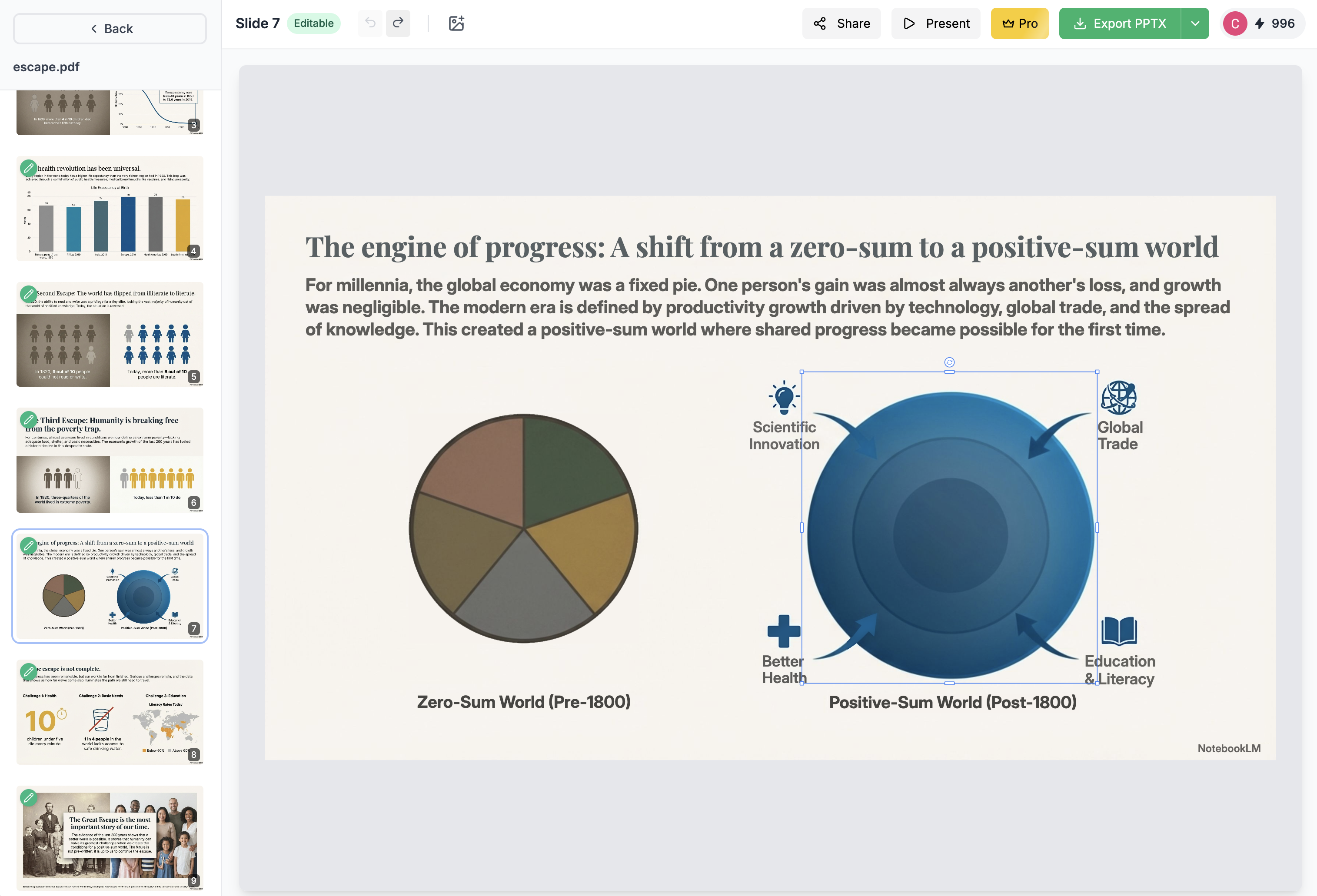Click the rotate handle above the selected circle
The image size is (1317, 896).
(949, 362)
